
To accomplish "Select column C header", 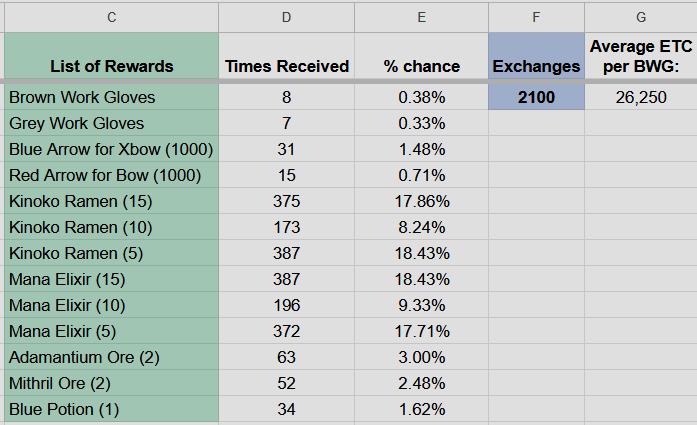I will 111,16.
